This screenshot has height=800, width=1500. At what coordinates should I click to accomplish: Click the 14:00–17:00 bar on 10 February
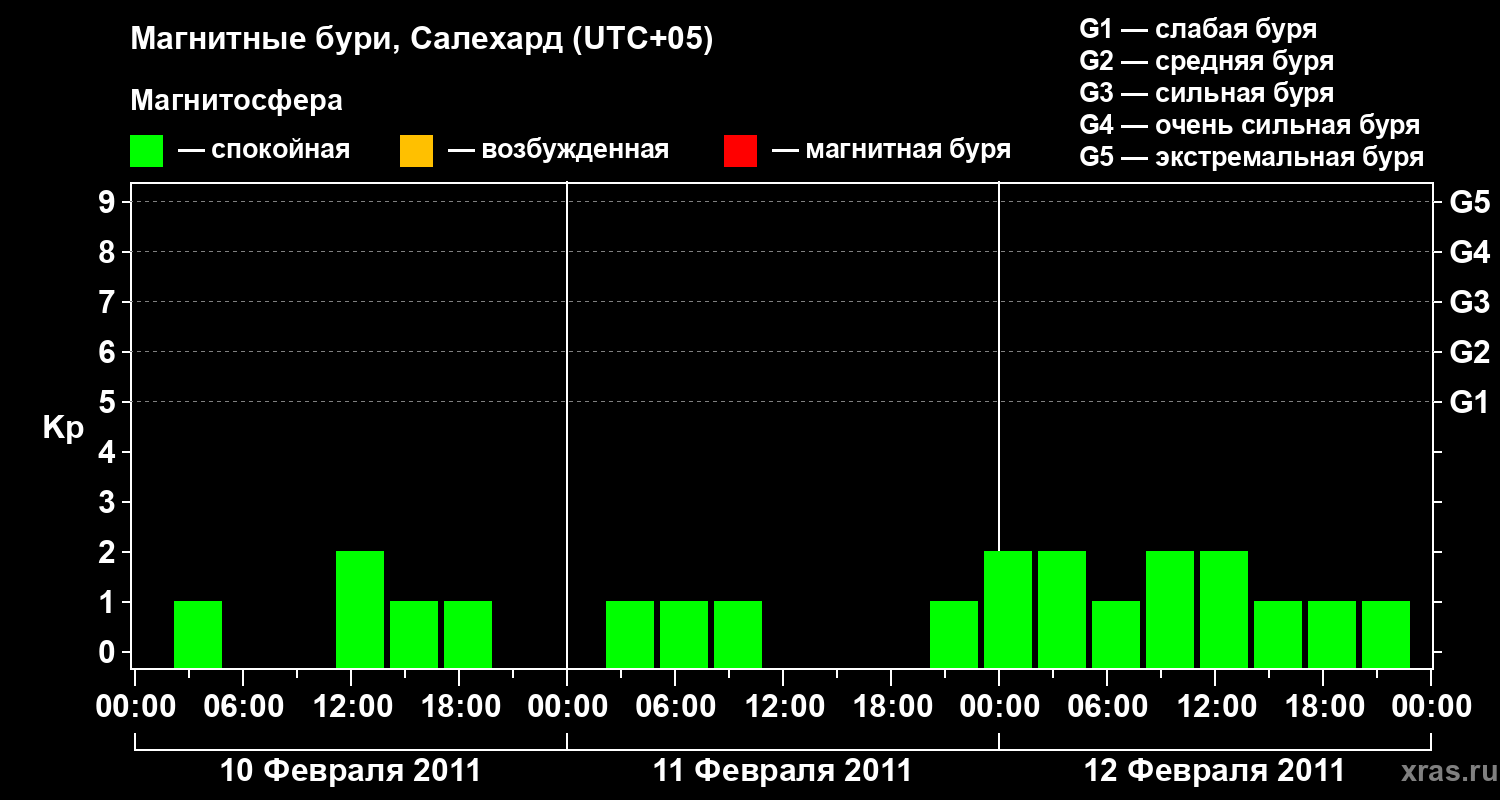pyautogui.click(x=414, y=634)
